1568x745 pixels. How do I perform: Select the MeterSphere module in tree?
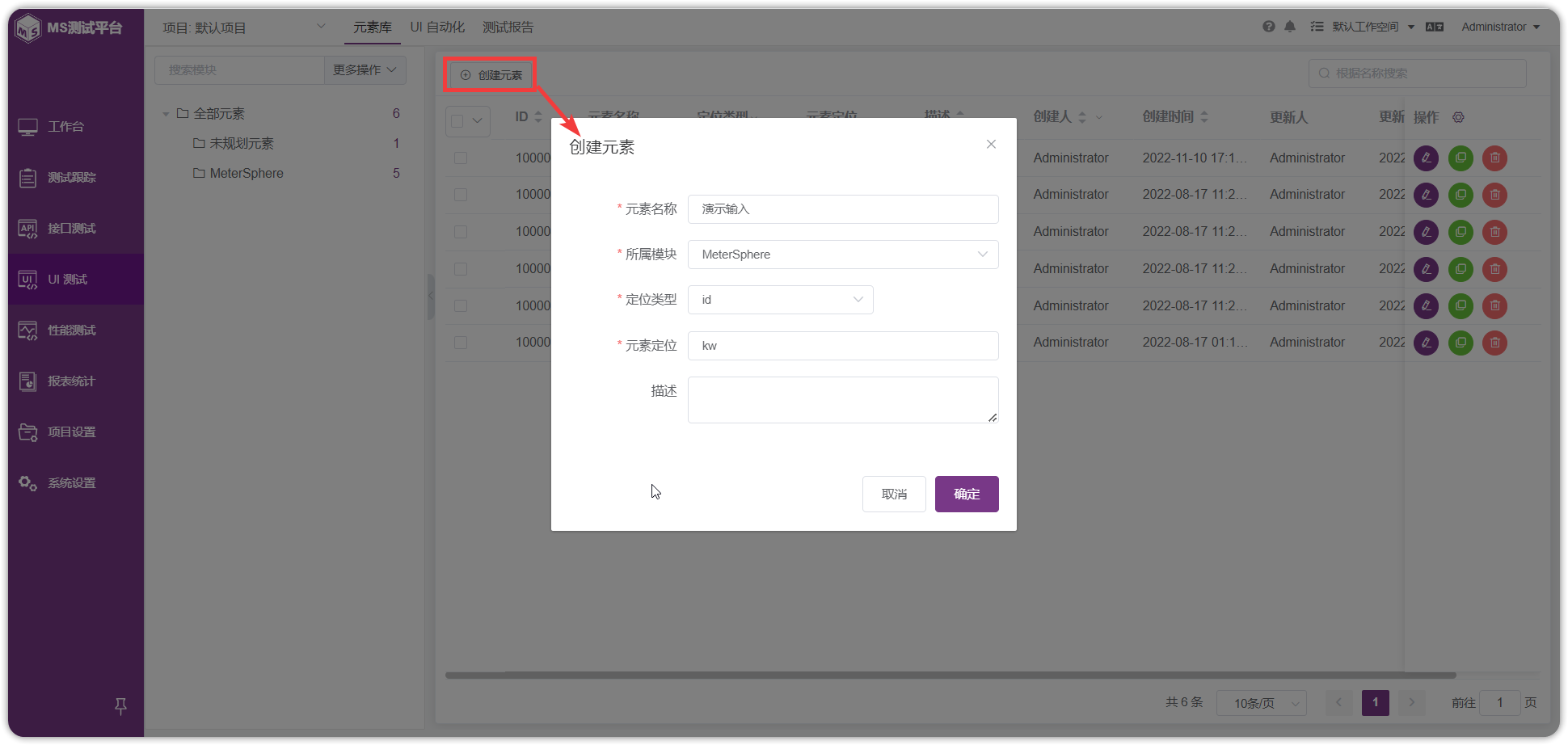click(246, 174)
